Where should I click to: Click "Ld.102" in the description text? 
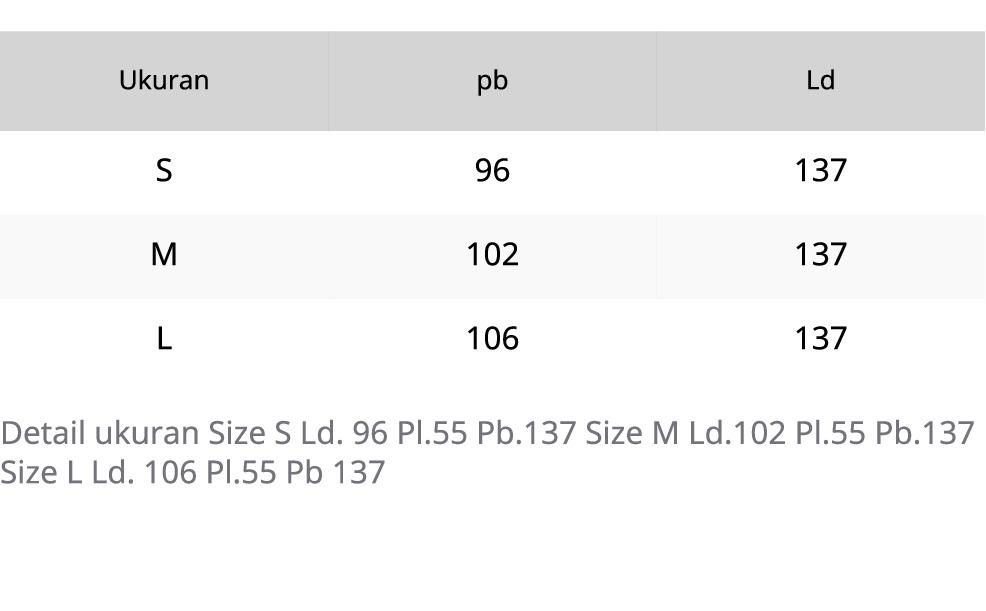[737, 433]
